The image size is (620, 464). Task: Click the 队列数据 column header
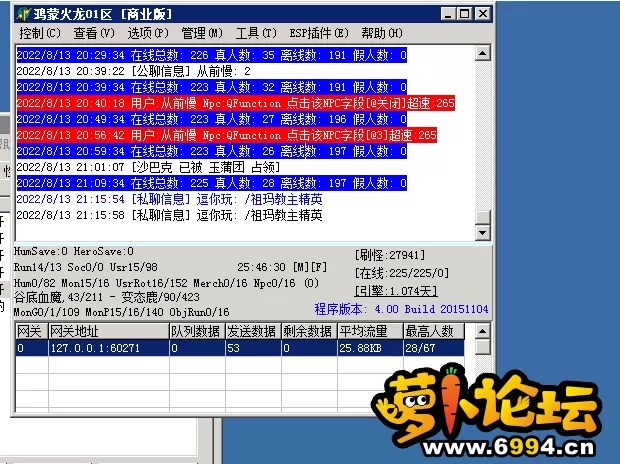pyautogui.click(x=197, y=331)
